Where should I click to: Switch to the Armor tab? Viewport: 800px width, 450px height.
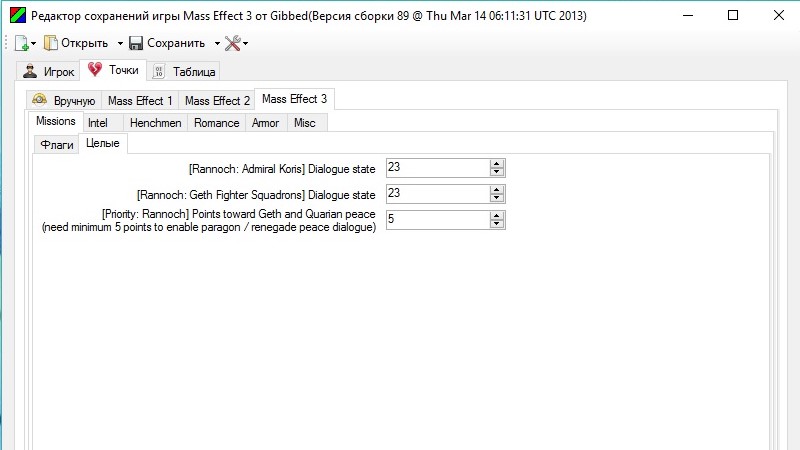pyautogui.click(x=265, y=123)
